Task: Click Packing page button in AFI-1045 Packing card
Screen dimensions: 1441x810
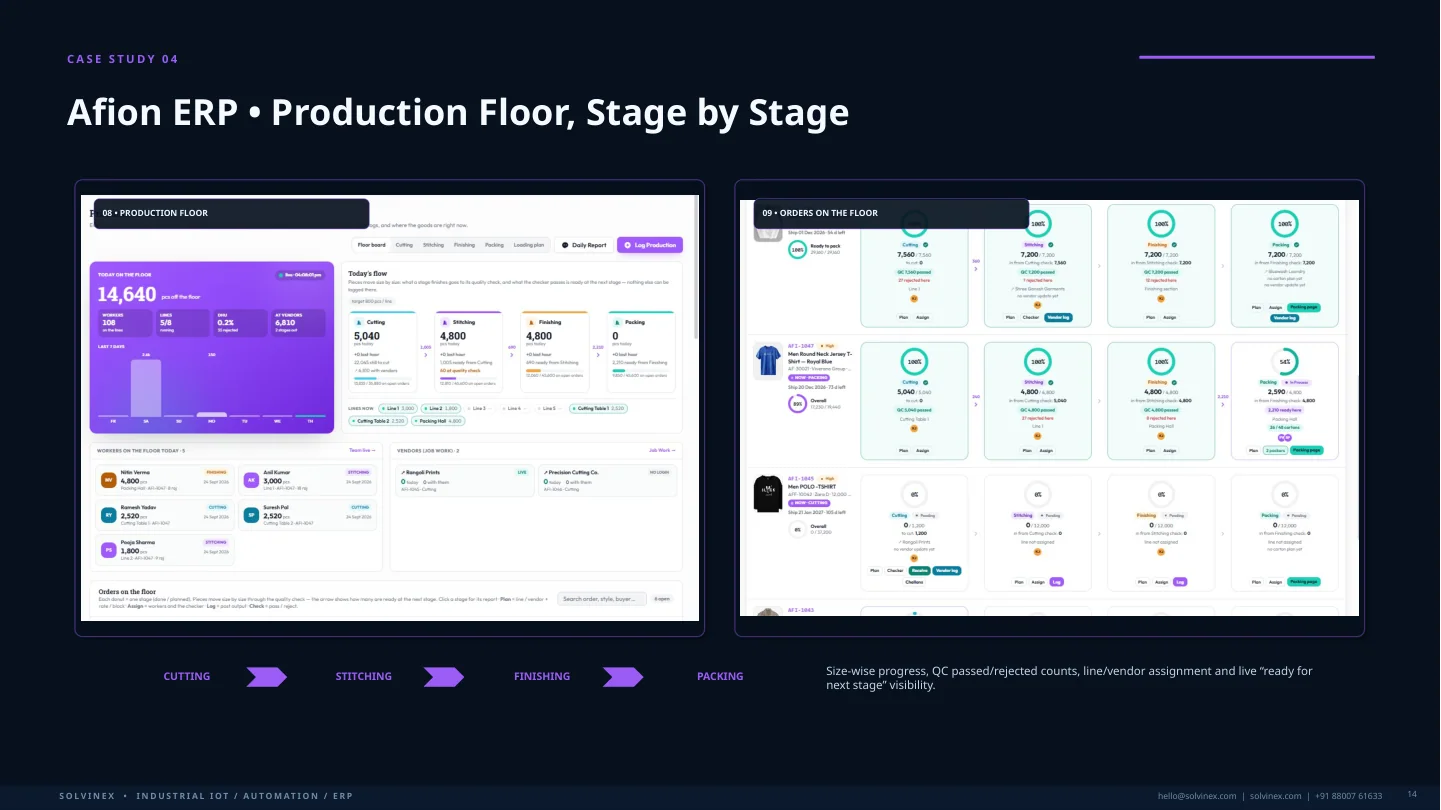Action: pos(1304,582)
